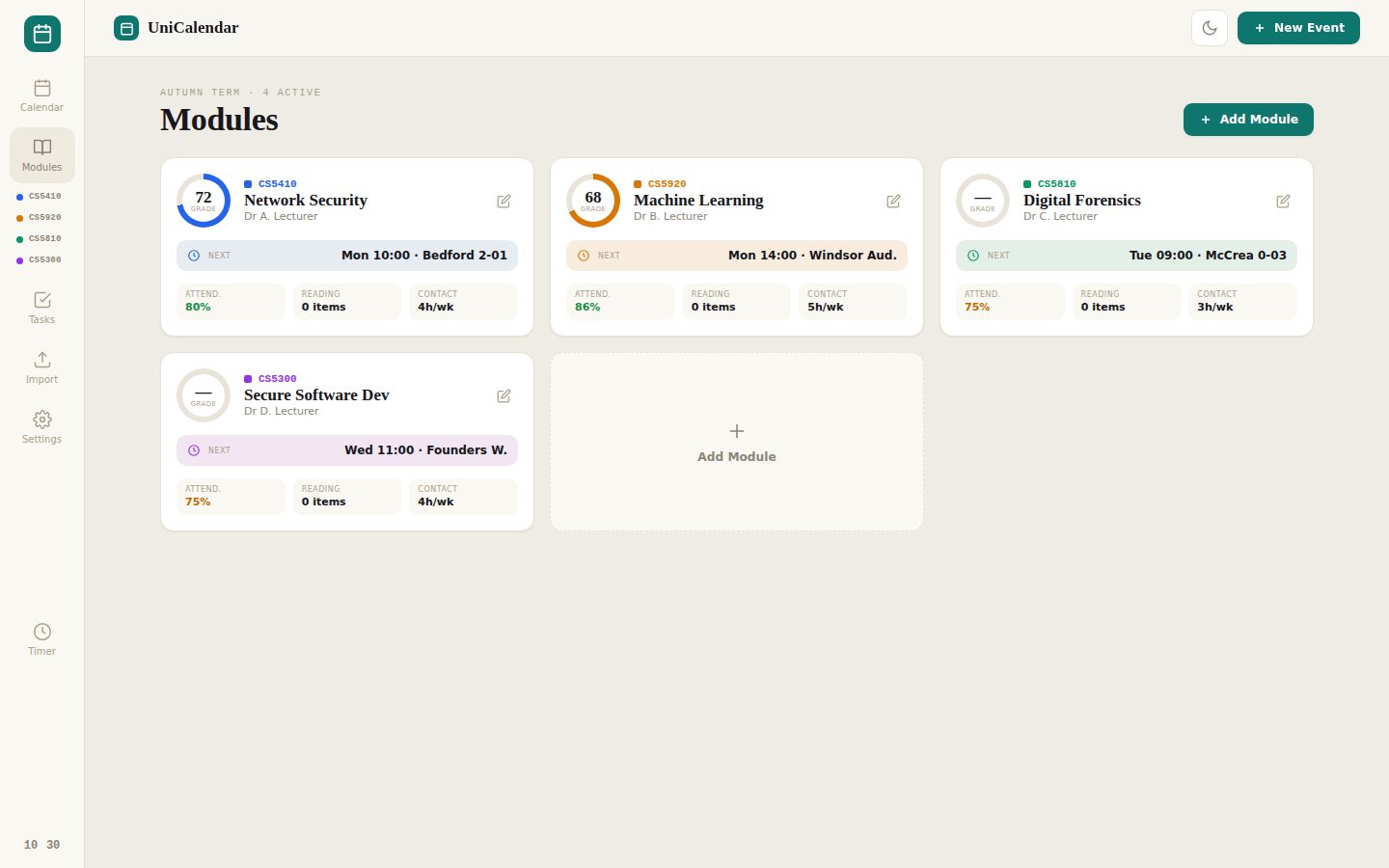1389x868 pixels.
Task: Click the clock icon in Machine Learning's next row
Action: tap(584, 256)
